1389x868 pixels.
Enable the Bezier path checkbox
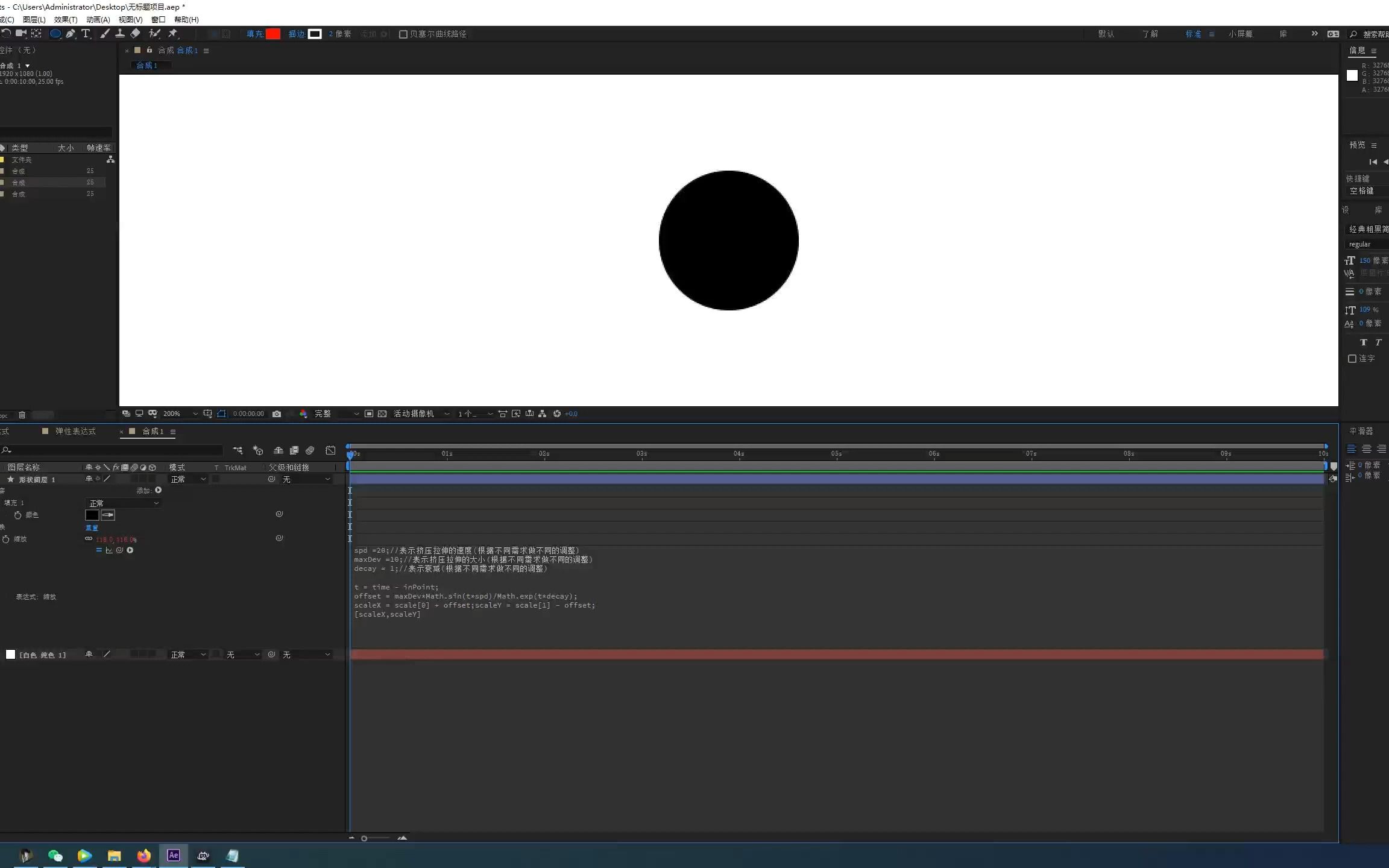403,34
